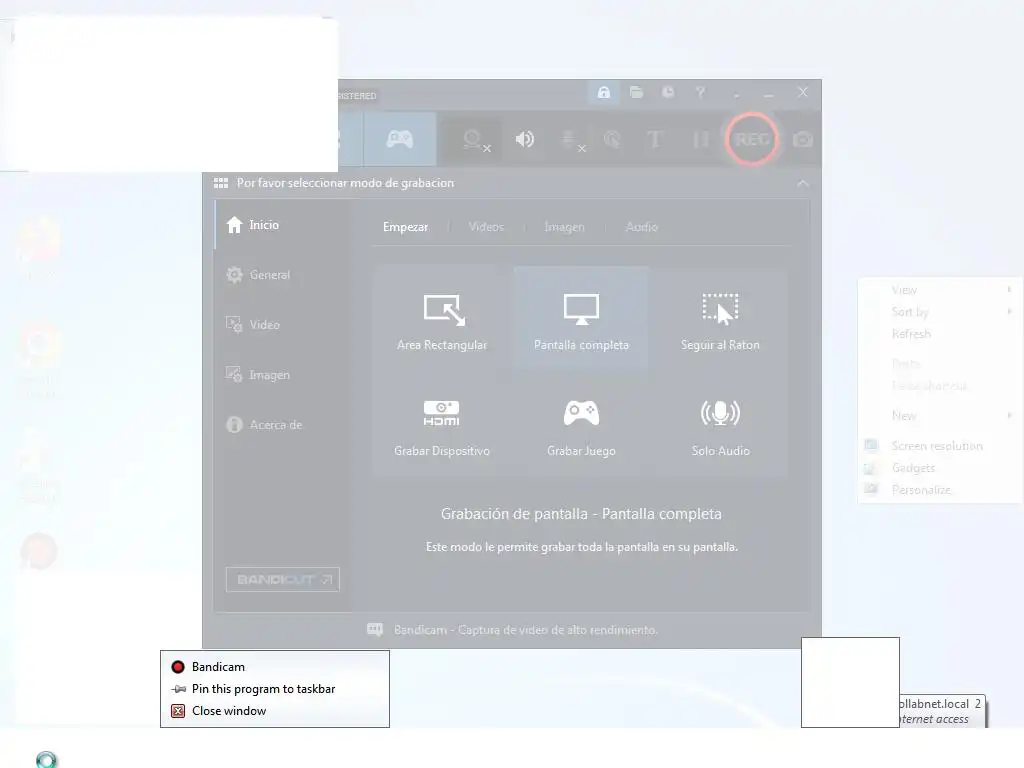Viewport: 1024px width, 768px height.
Task: Select Grabar Dispositivo HDMI mode
Action: click(x=442, y=426)
